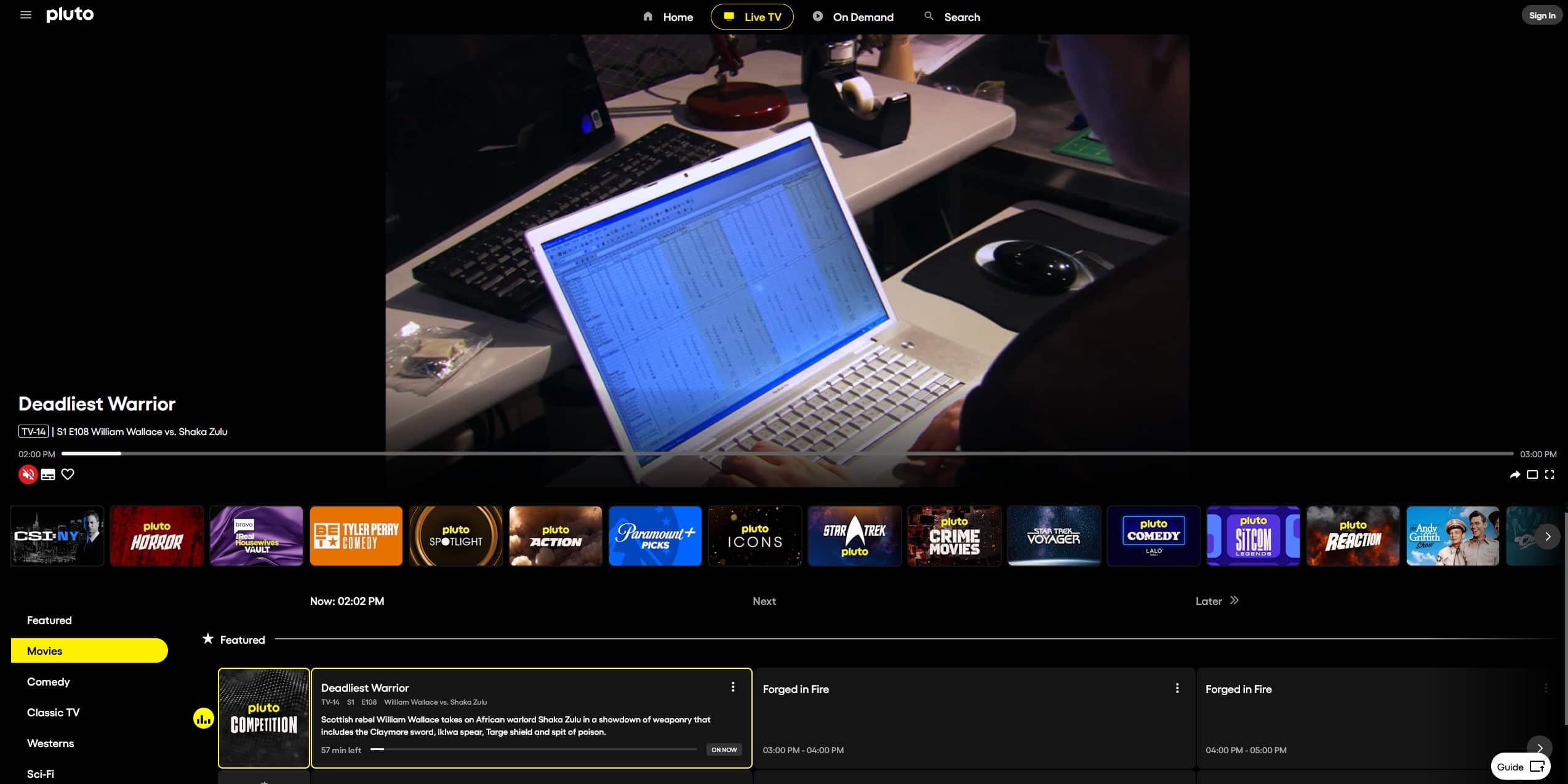Select Movies category

pos(89,650)
